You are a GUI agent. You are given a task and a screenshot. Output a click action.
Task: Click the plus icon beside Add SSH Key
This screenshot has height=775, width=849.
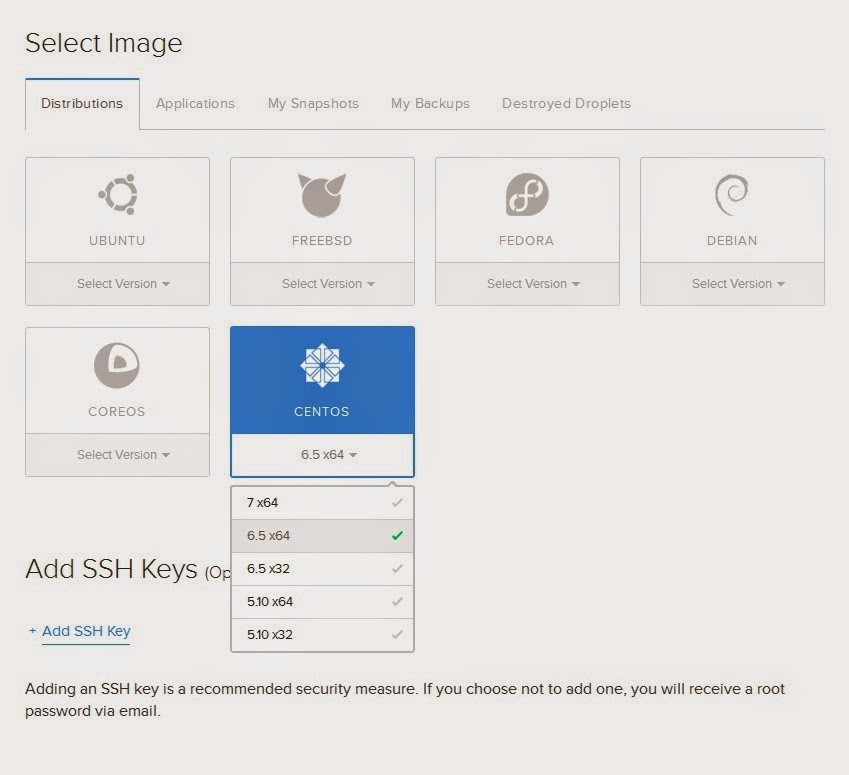coord(32,631)
